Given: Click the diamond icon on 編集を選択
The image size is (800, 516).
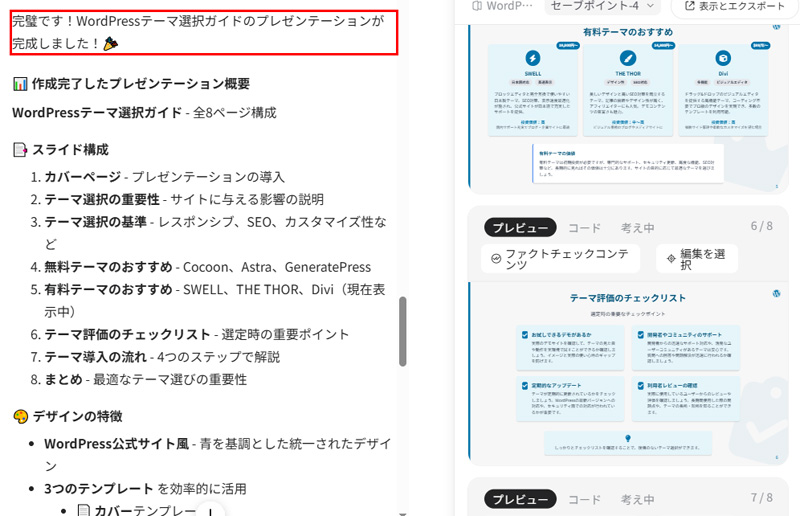Looking at the screenshot, I should pos(671,259).
